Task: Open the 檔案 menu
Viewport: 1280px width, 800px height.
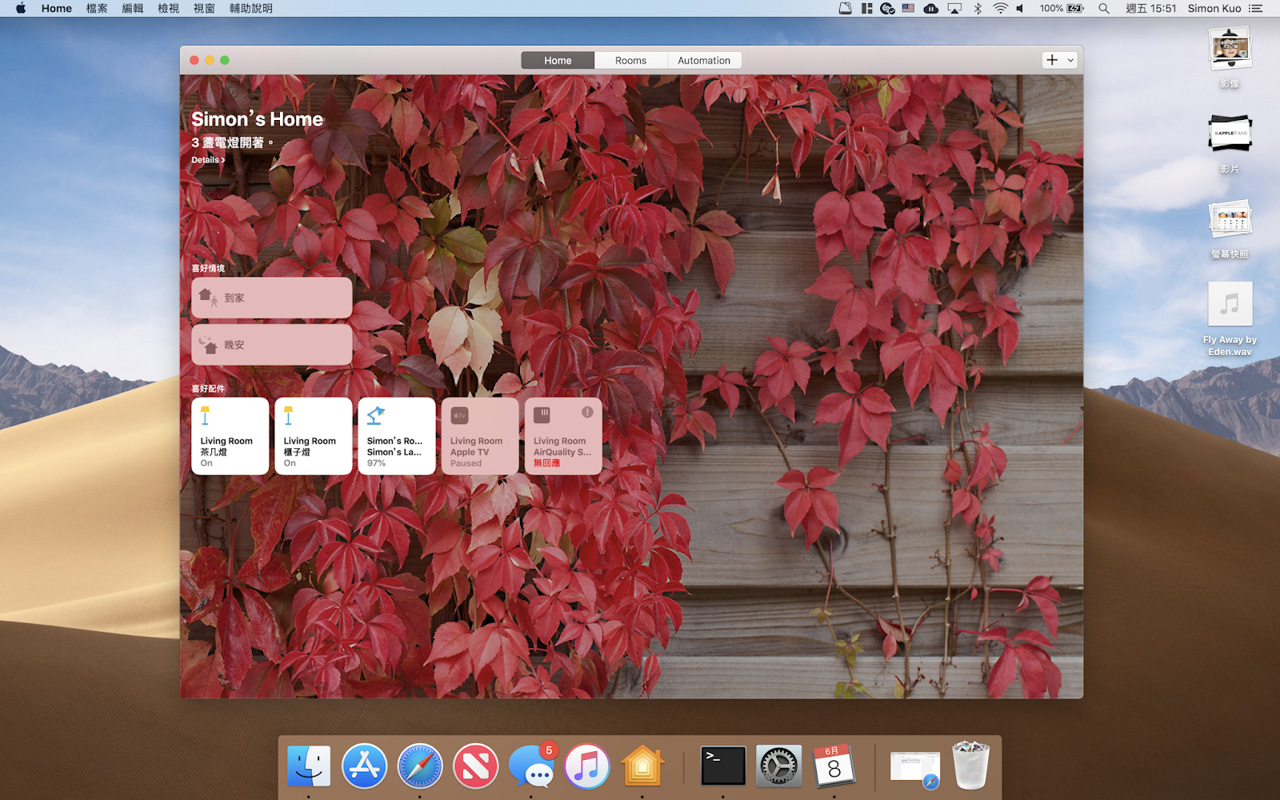Action: [97, 8]
